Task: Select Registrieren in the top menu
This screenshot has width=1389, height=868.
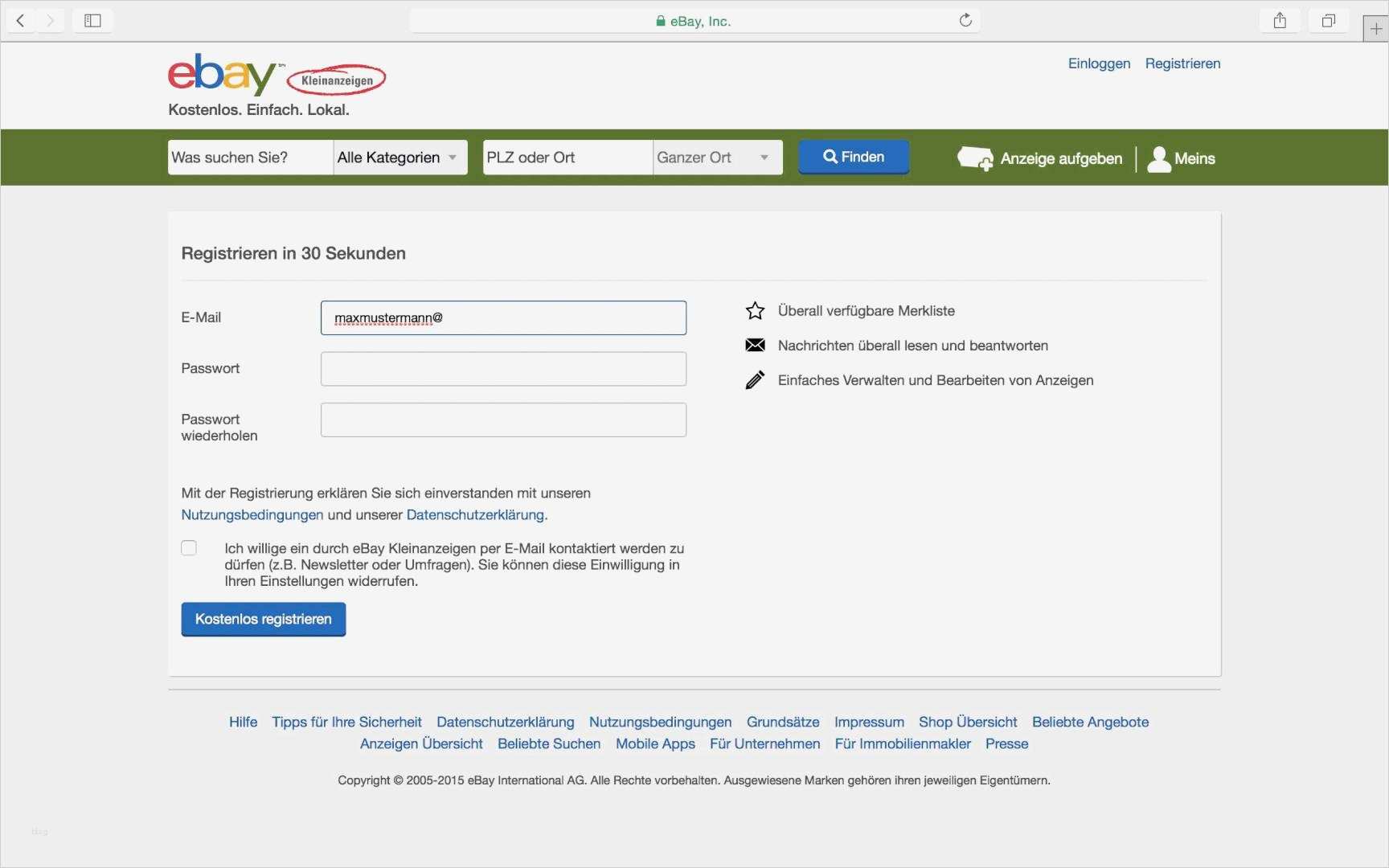Action: (x=1182, y=63)
